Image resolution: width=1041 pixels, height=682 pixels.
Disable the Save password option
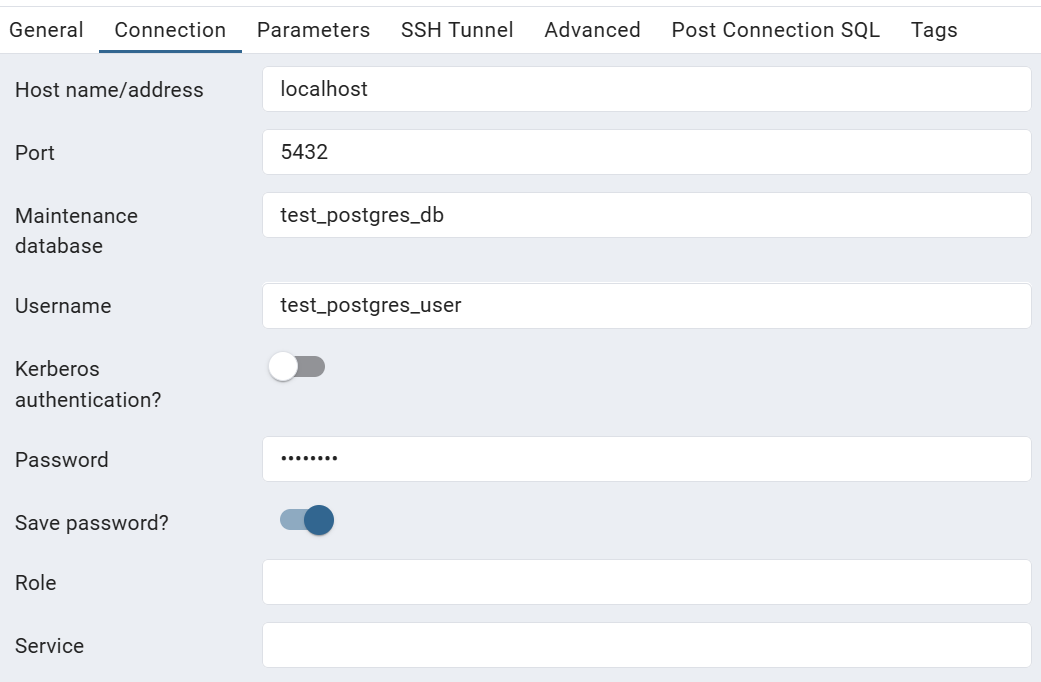point(307,521)
